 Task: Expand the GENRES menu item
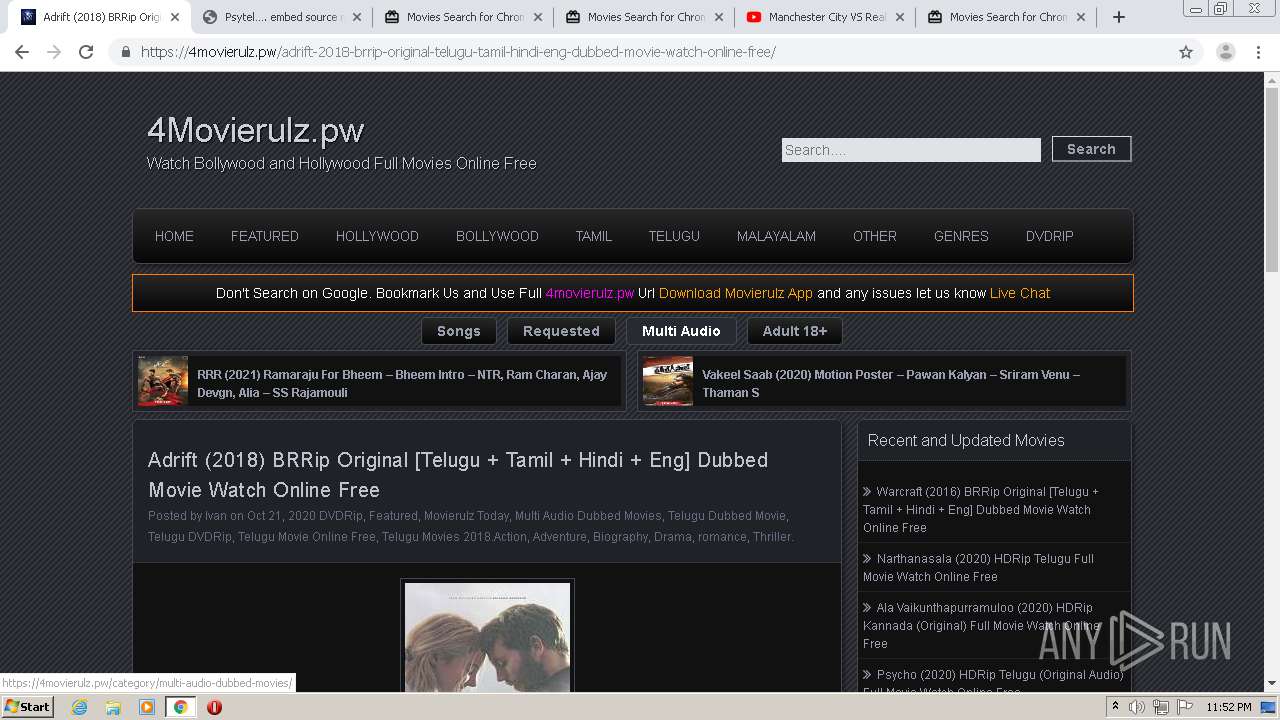coord(961,236)
